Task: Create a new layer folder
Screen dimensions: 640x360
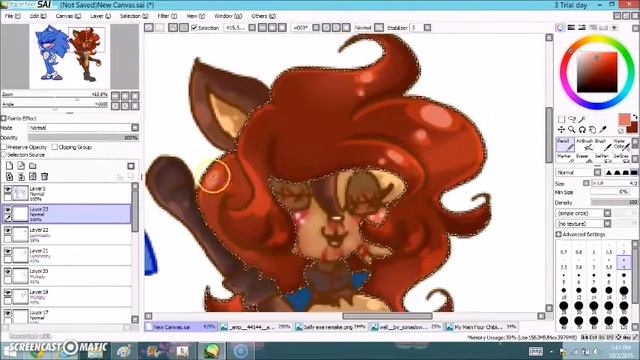Action: click(x=33, y=166)
